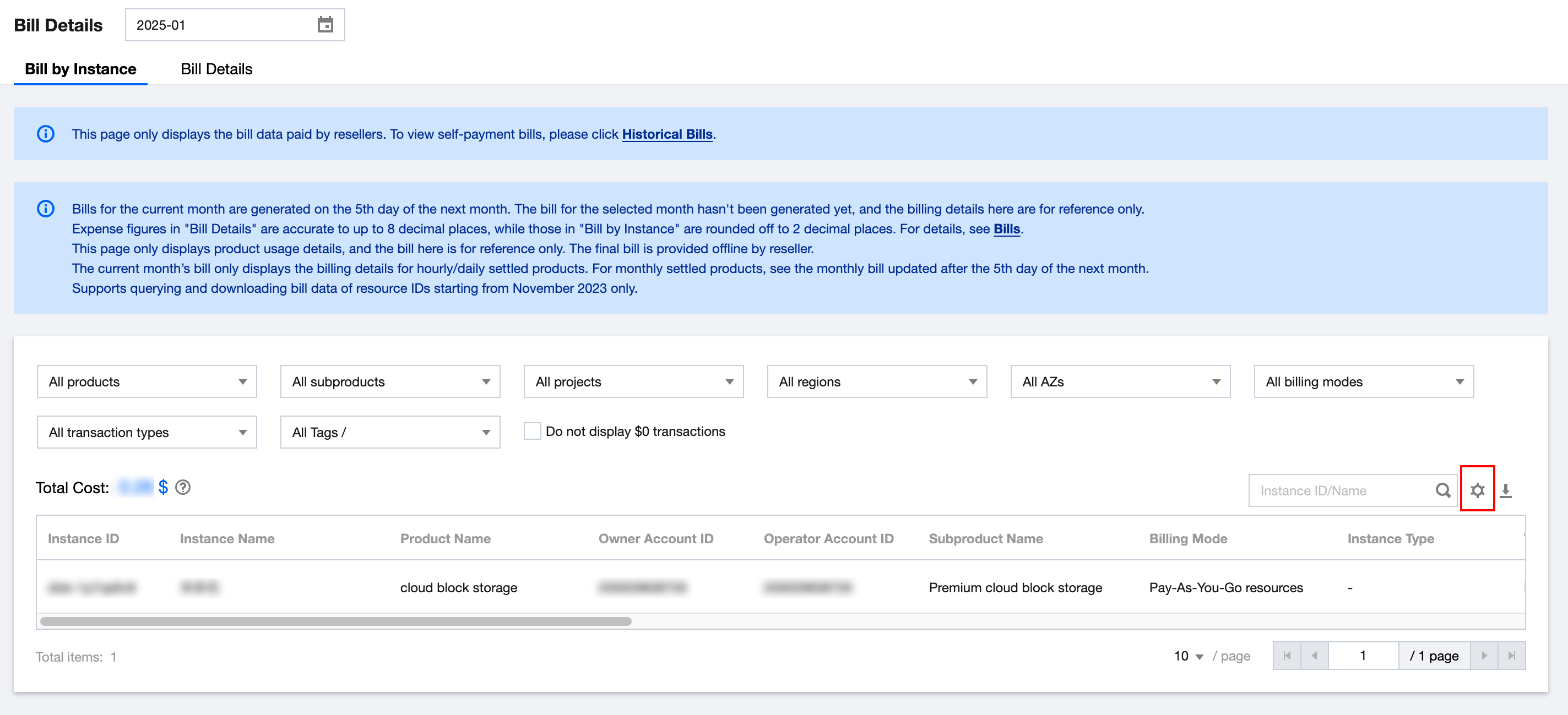
Task: Jump to first page arrow
Action: tap(1287, 656)
